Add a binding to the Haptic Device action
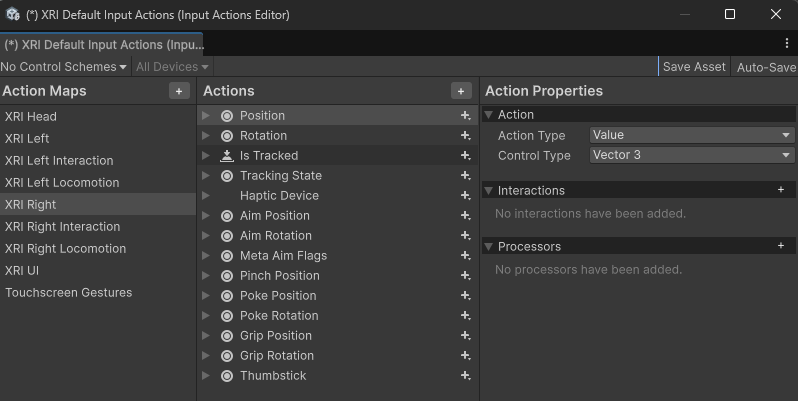The width and height of the screenshot is (798, 401). 465,196
